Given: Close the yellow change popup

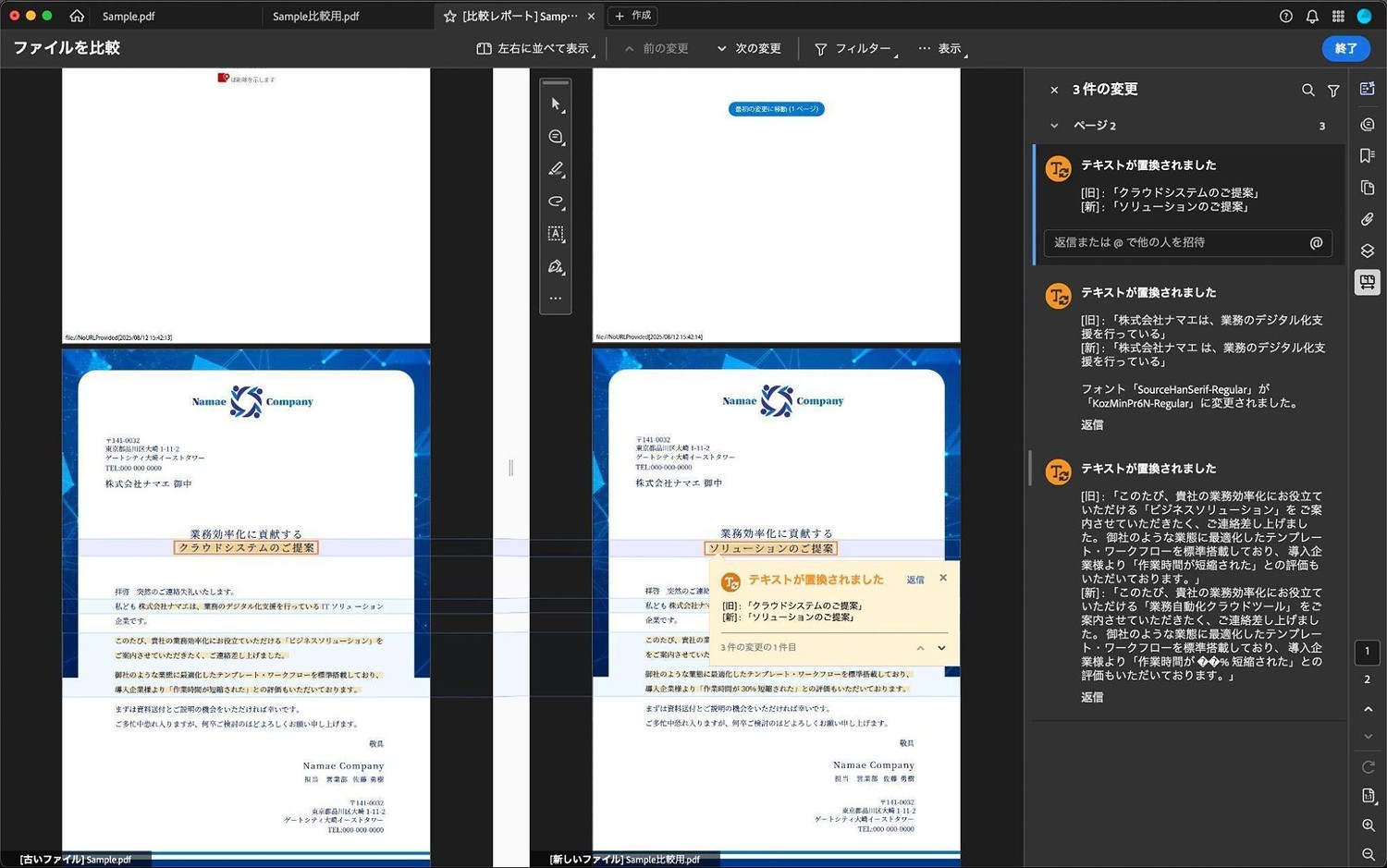Looking at the screenshot, I should click(943, 578).
